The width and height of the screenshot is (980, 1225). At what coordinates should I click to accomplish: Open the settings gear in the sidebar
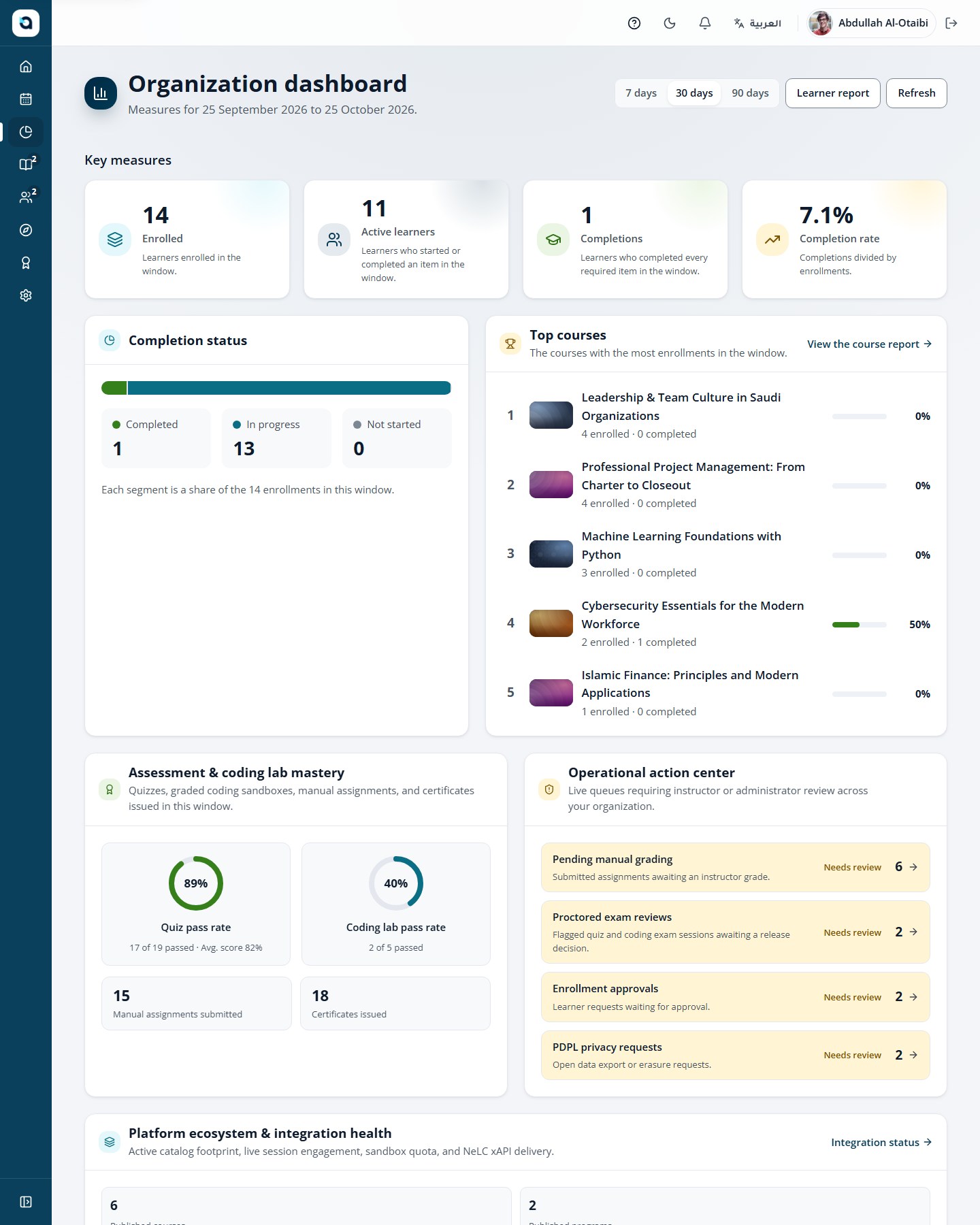click(26, 295)
